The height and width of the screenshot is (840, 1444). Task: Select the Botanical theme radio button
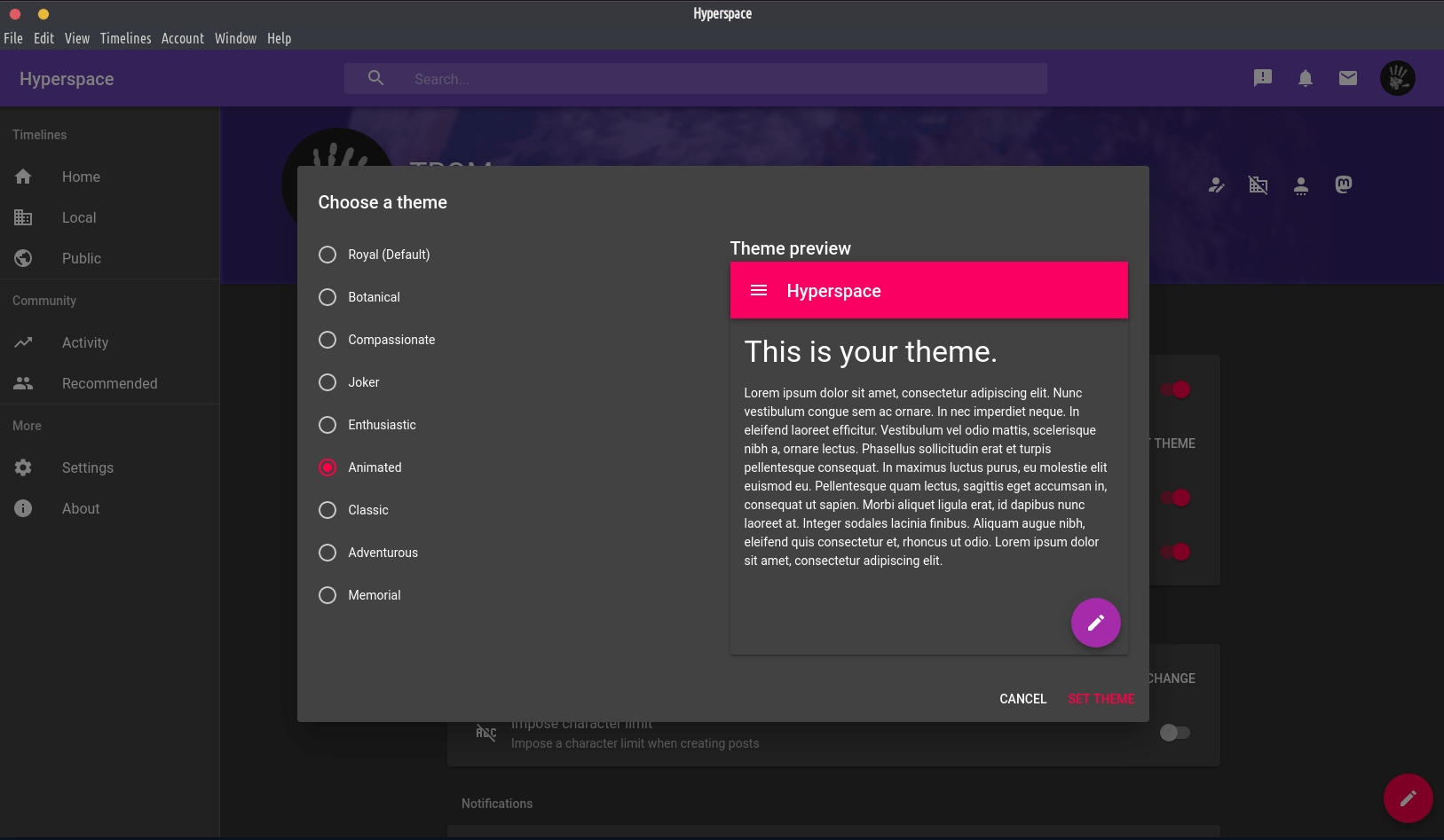tap(327, 297)
